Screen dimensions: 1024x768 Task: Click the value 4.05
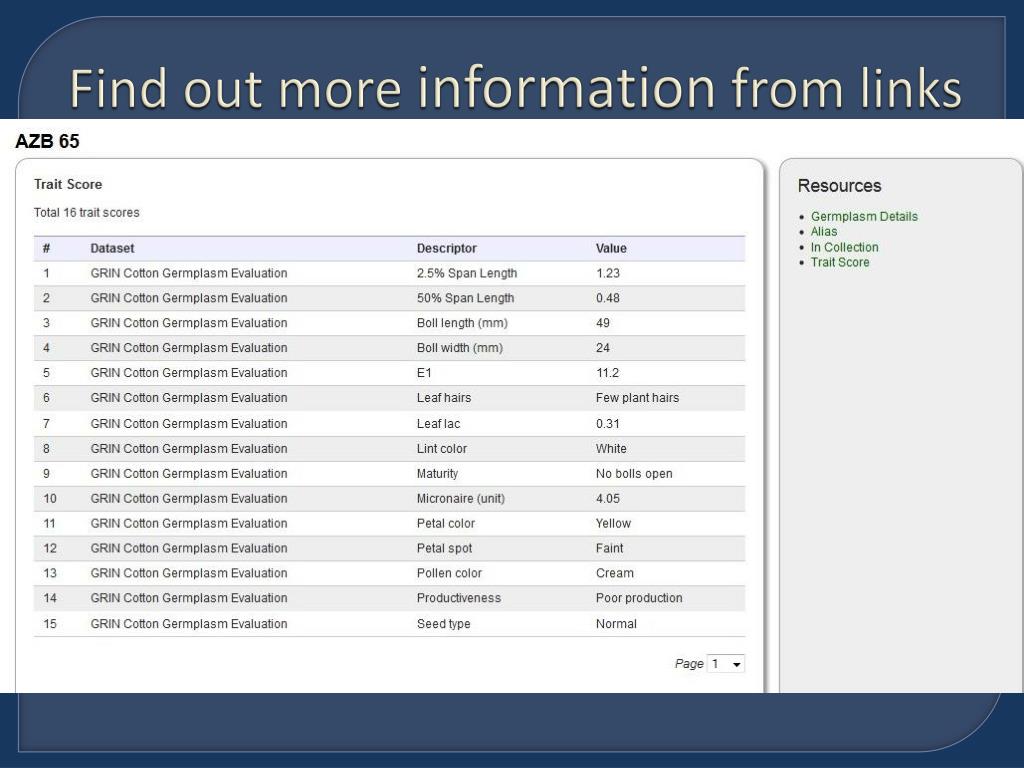click(x=608, y=498)
